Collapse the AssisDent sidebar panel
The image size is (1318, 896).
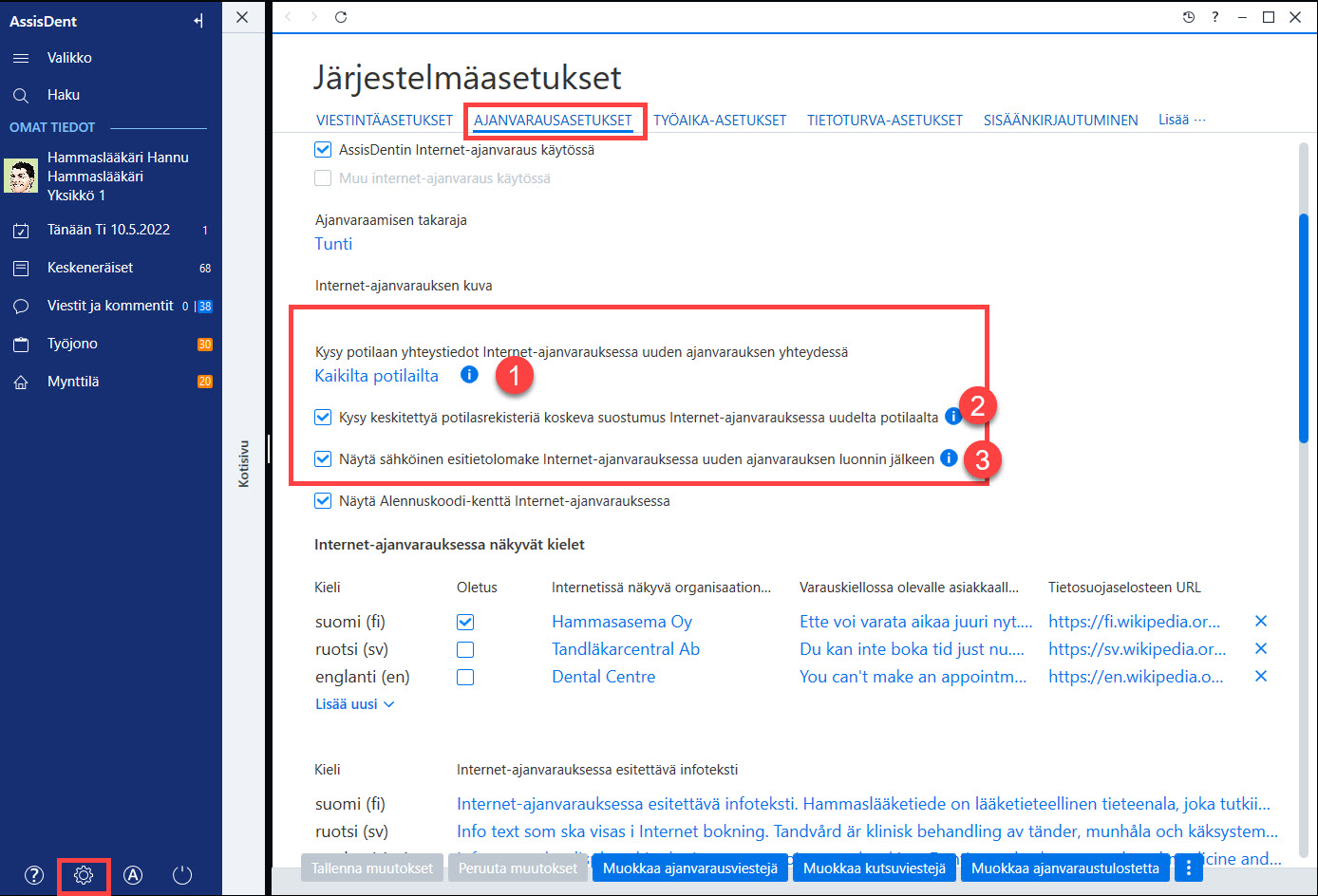click(198, 21)
